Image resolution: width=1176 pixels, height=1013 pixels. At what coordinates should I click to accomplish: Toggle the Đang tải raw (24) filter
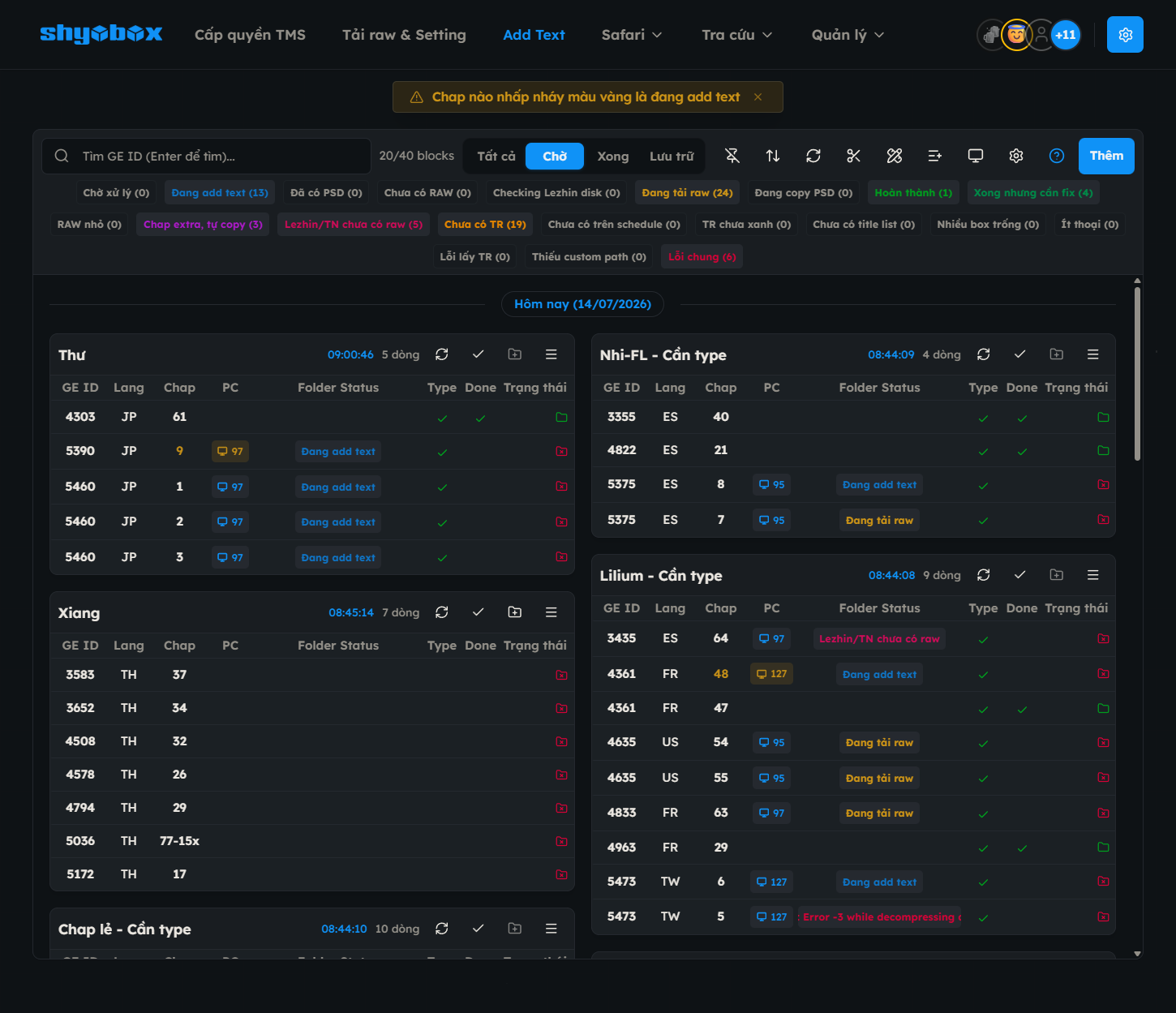point(687,193)
